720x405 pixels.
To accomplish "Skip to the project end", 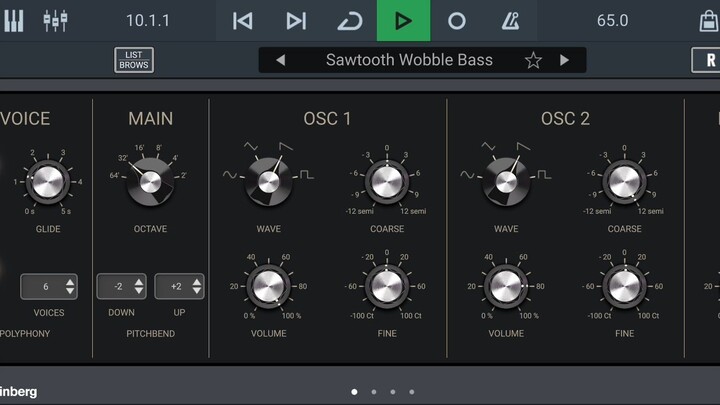I will pos(296,20).
